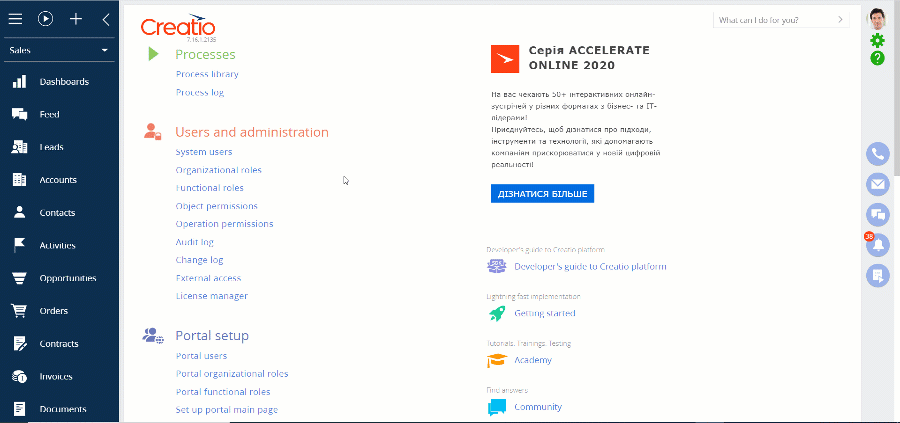Open the feed chat bubbles icon
The image size is (900, 423).
pos(877,215)
